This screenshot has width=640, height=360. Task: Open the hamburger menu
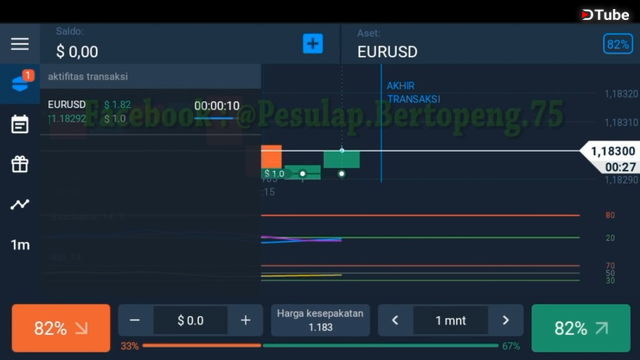(x=20, y=44)
